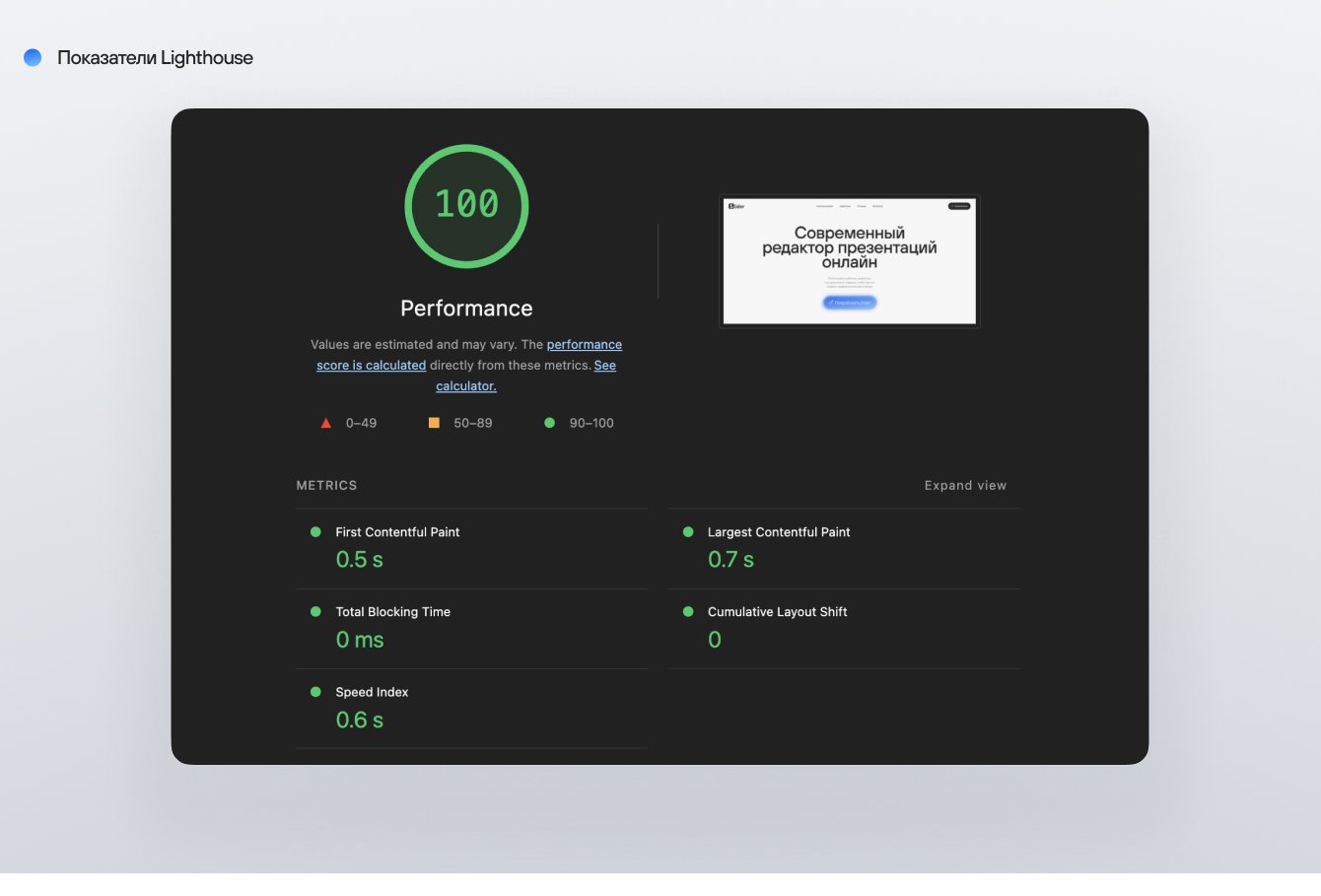The width and height of the screenshot is (1321, 896).
Task: Select the Largest Contentful Paint metric label
Action: 779,532
